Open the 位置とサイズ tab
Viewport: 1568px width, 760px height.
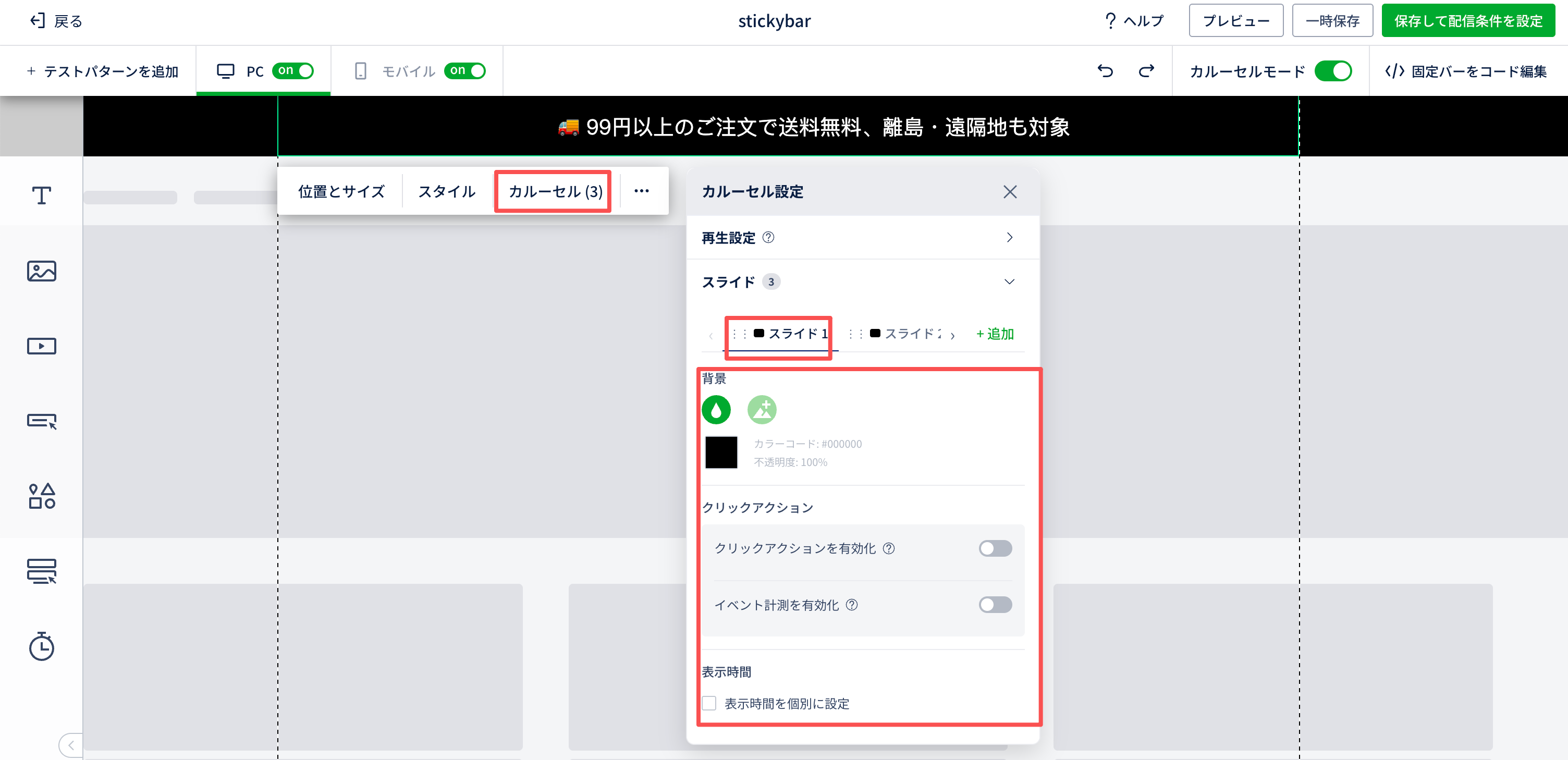(341, 192)
